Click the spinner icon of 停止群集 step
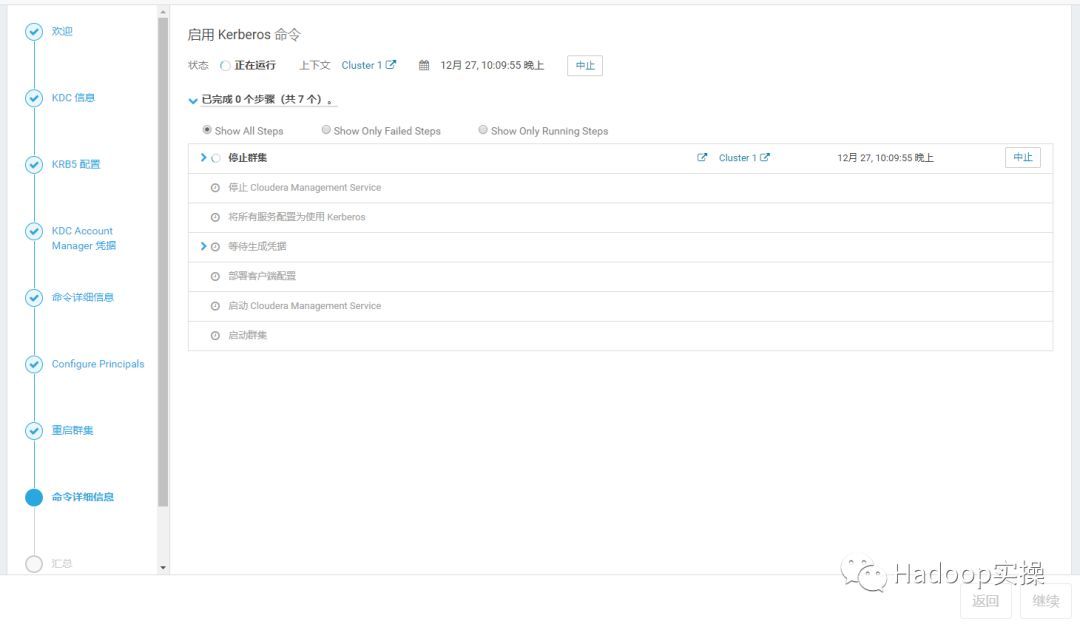The image size is (1080, 624). tap(216, 158)
